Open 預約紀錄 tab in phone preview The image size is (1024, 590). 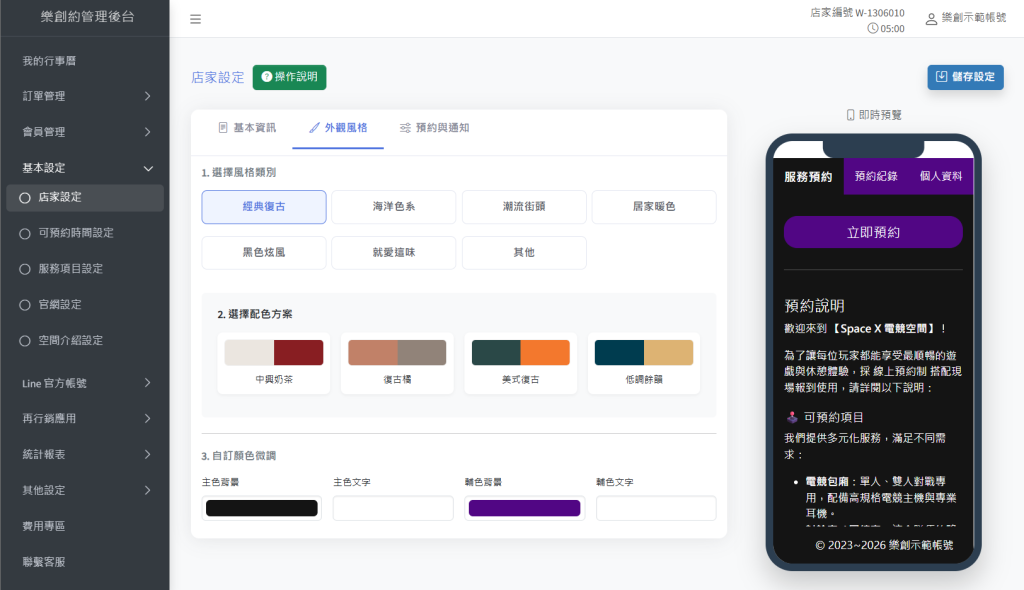[875, 176]
